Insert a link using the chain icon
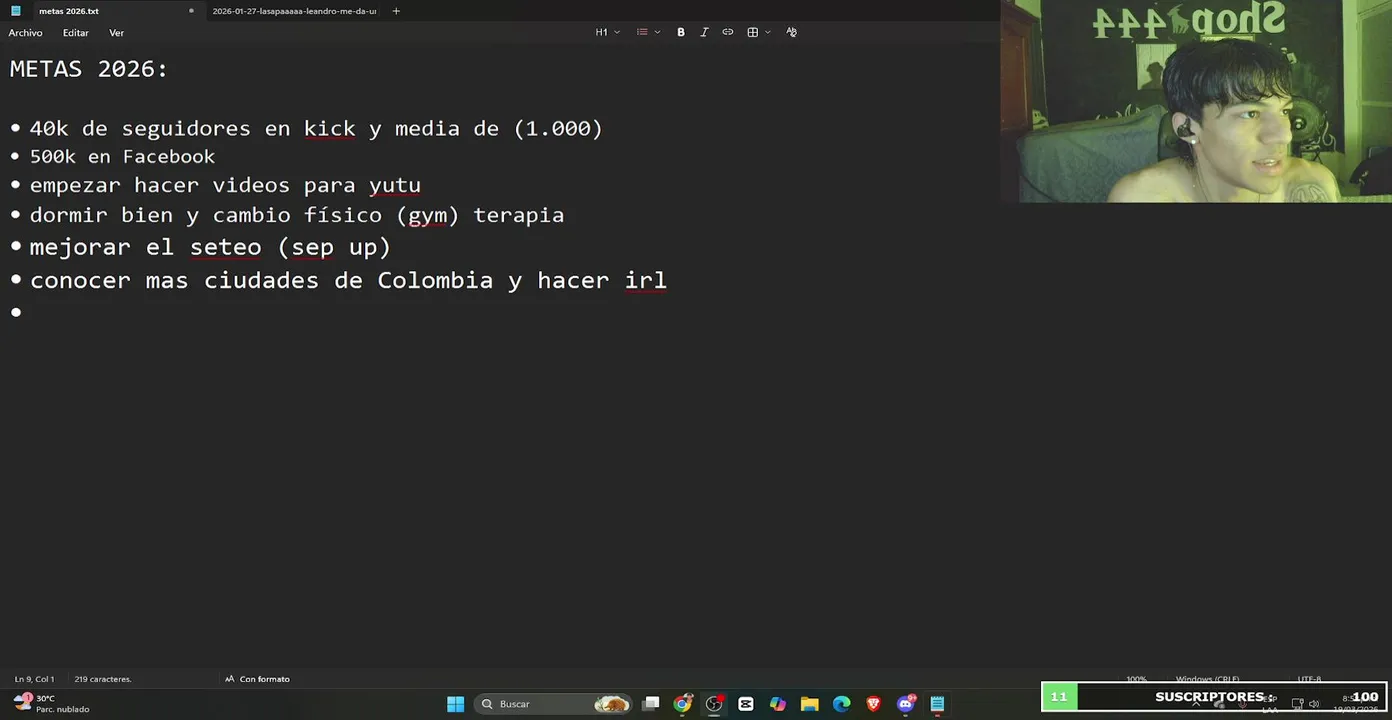 [x=728, y=32]
